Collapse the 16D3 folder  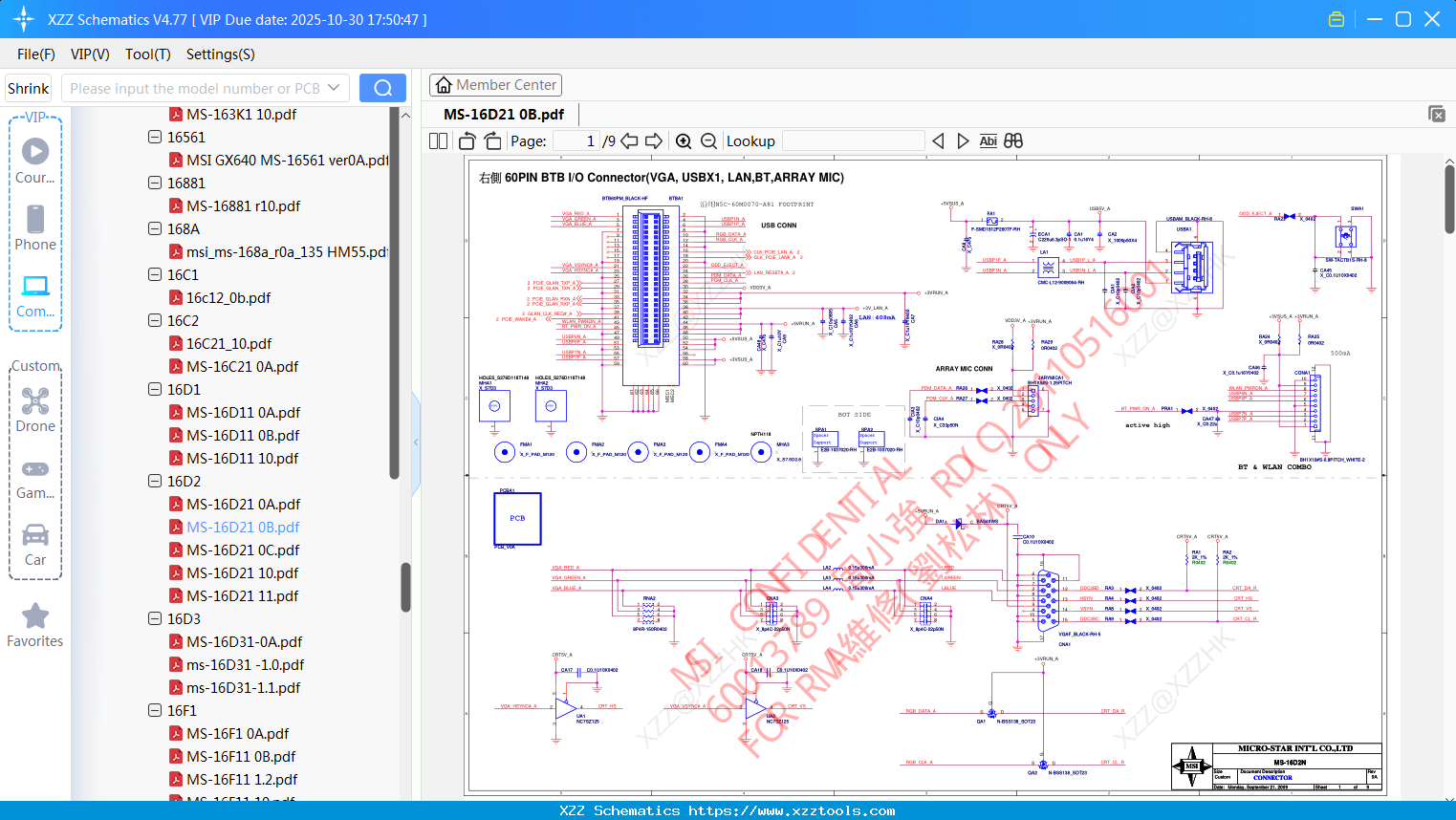pos(155,618)
